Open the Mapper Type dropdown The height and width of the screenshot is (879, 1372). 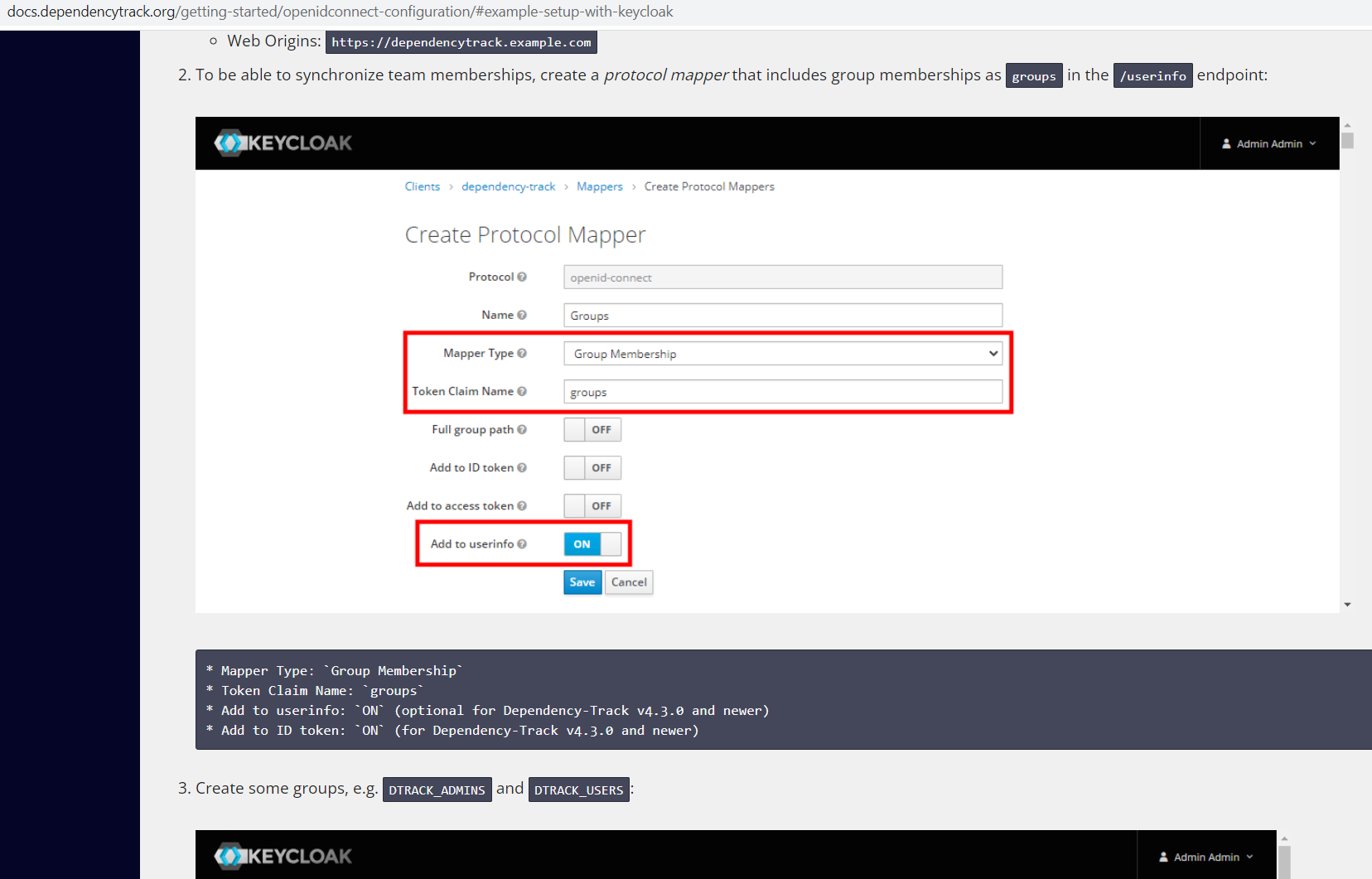(x=782, y=353)
